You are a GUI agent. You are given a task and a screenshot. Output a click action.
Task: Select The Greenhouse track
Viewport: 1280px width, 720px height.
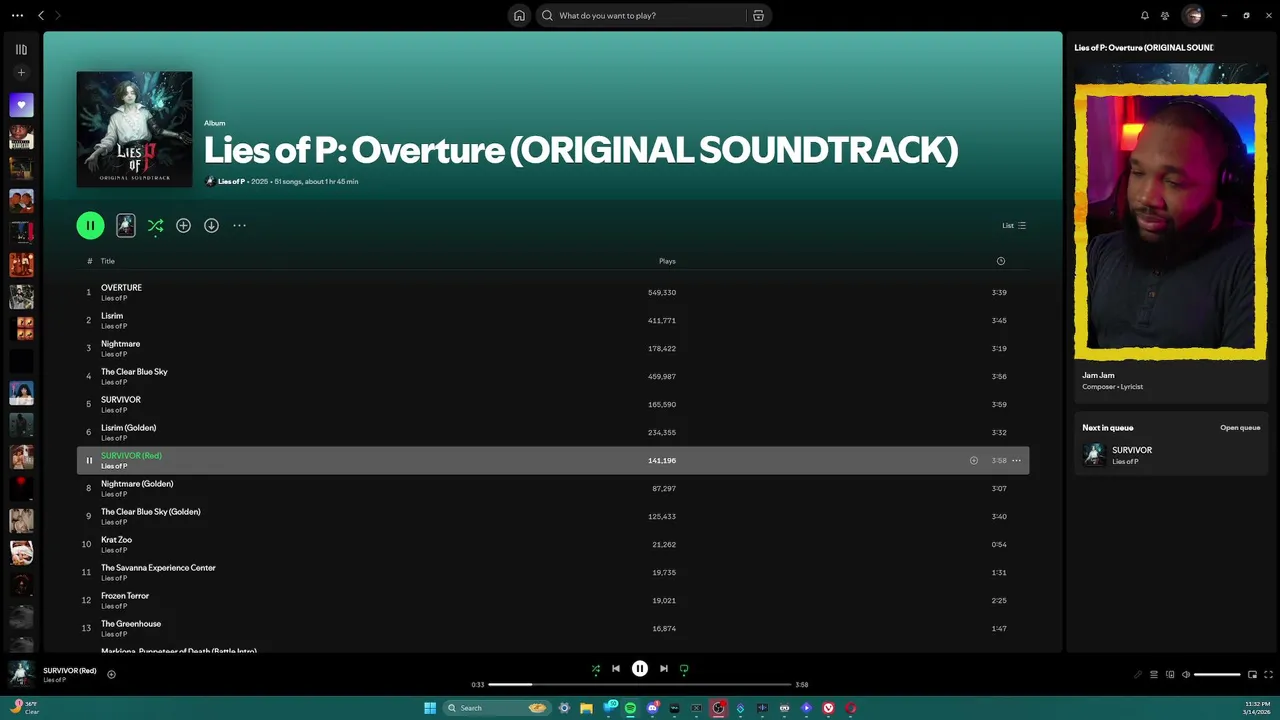point(553,628)
